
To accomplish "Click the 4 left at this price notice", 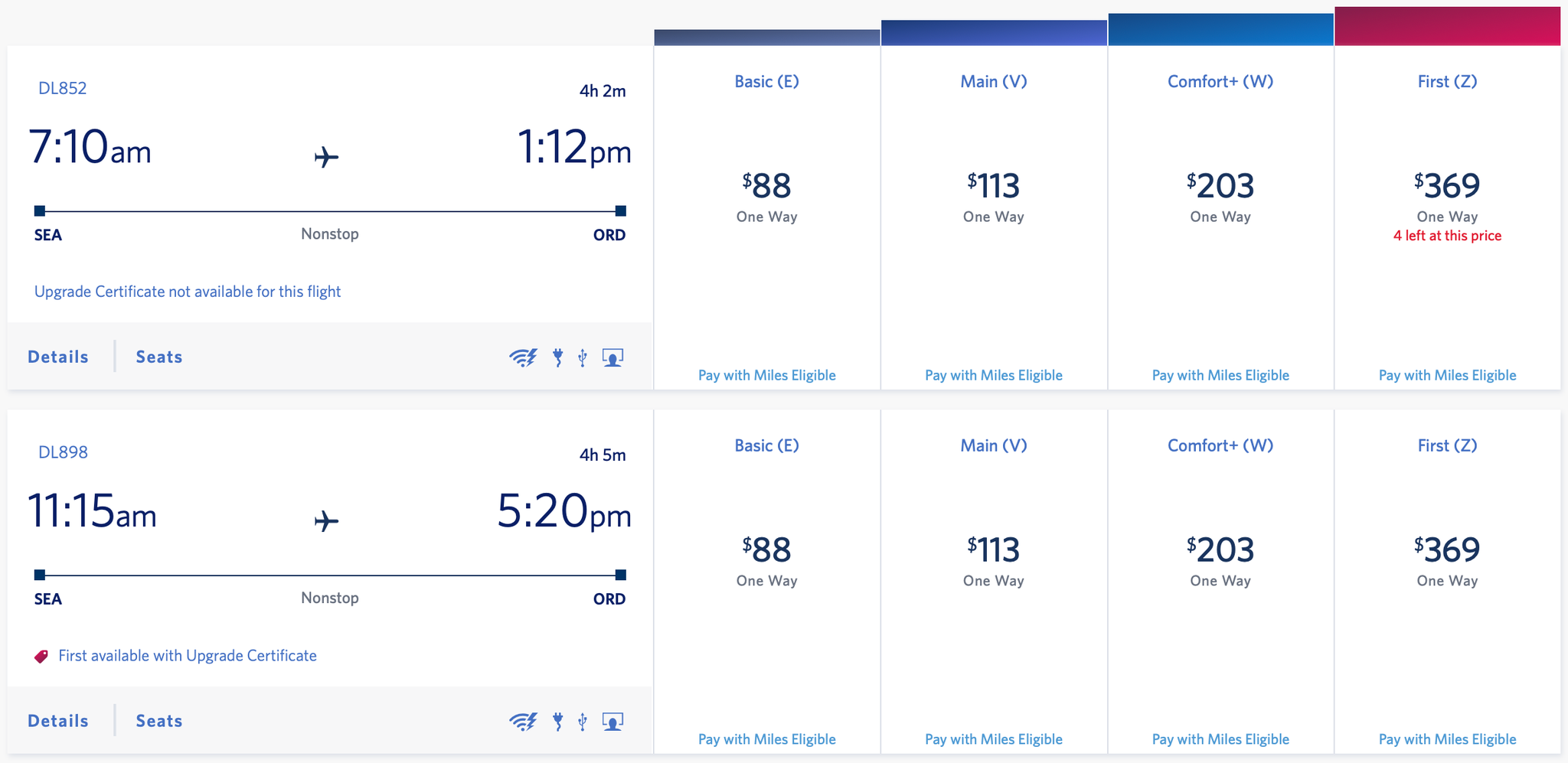I will pyautogui.click(x=1446, y=236).
